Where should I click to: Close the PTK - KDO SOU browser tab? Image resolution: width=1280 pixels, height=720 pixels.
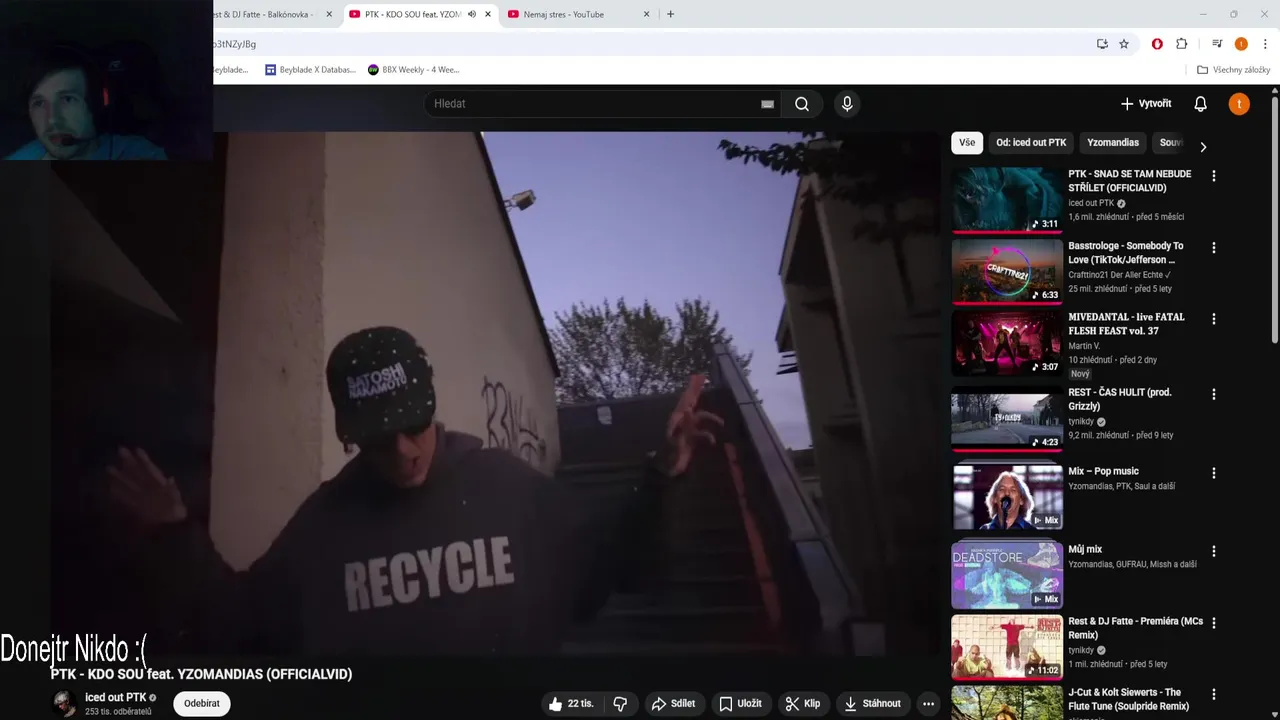488,14
